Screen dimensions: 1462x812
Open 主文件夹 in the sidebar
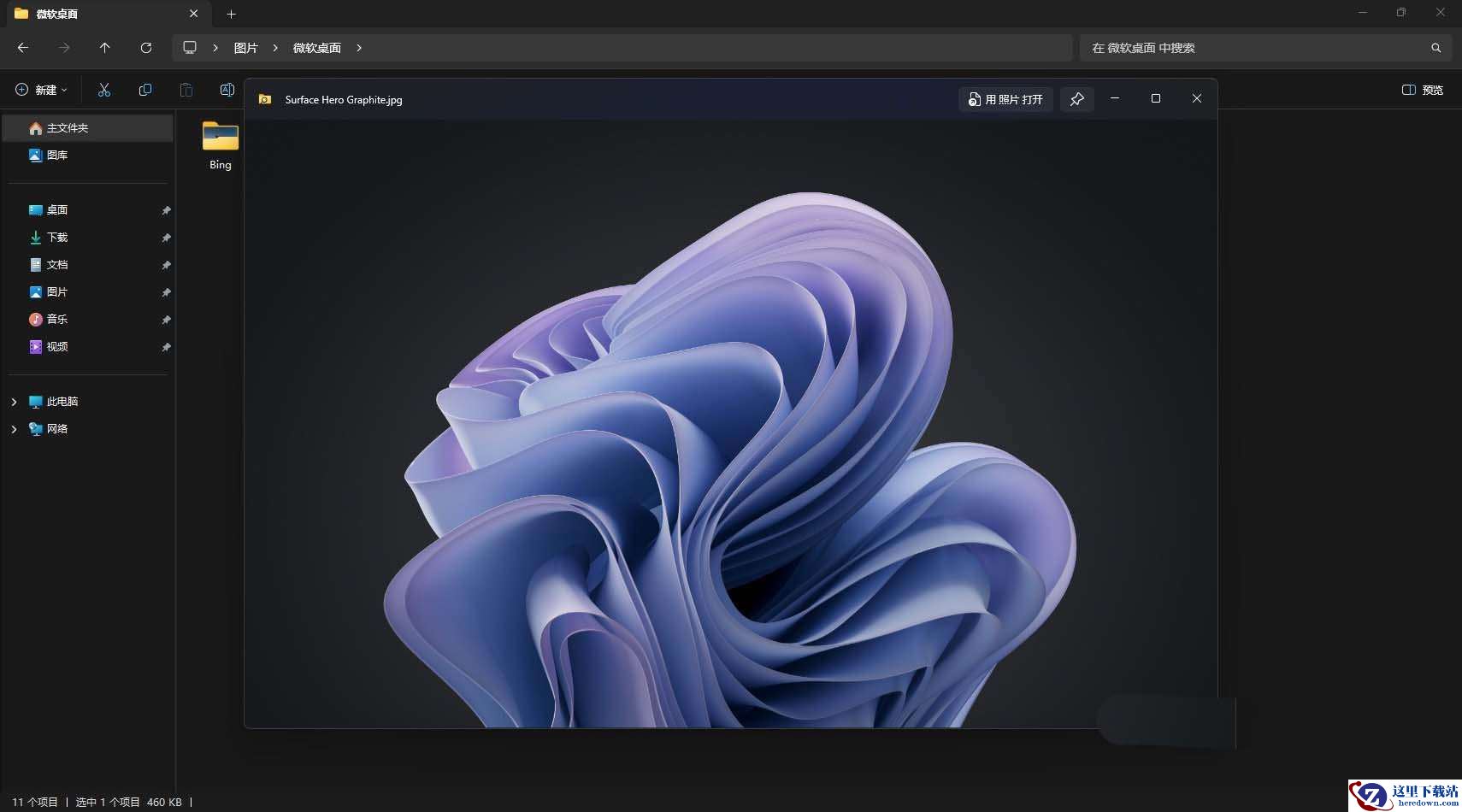click(88, 128)
